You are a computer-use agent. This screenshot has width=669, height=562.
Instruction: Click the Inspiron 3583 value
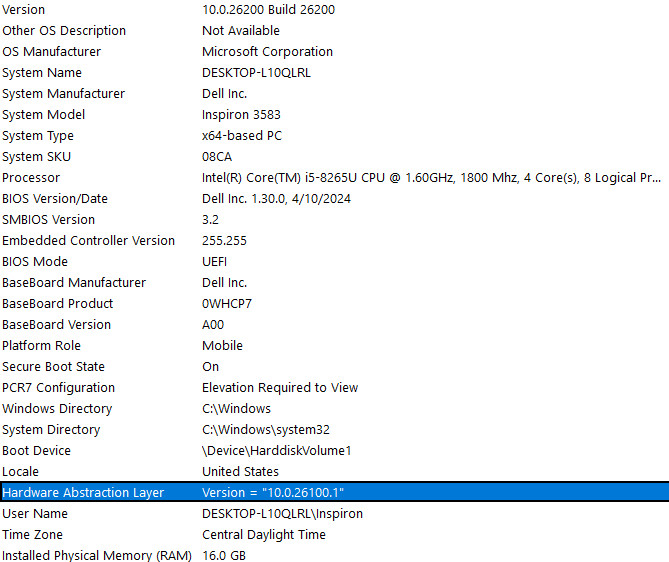pos(241,114)
